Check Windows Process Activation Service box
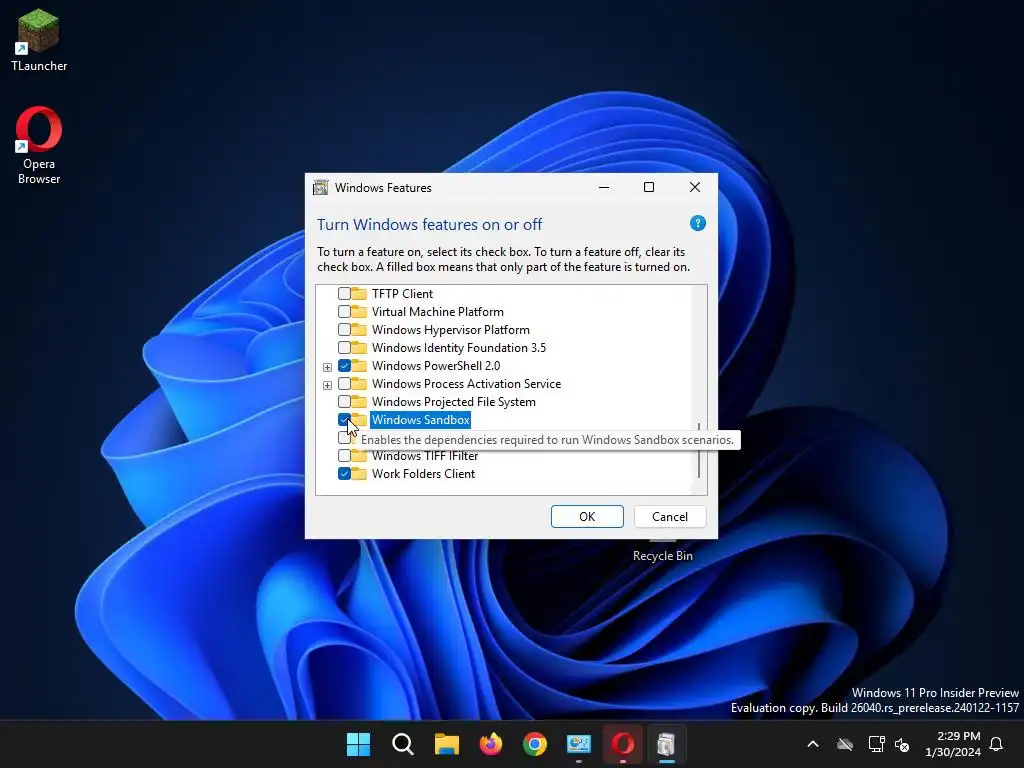This screenshot has width=1024, height=768. click(344, 383)
